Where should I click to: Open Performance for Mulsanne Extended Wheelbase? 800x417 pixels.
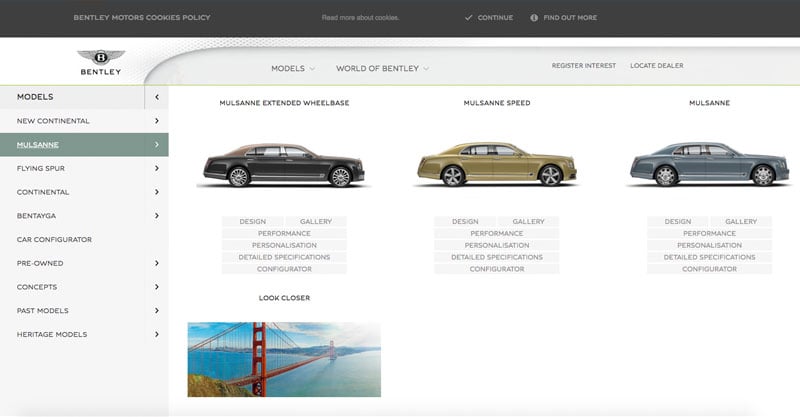(284, 233)
